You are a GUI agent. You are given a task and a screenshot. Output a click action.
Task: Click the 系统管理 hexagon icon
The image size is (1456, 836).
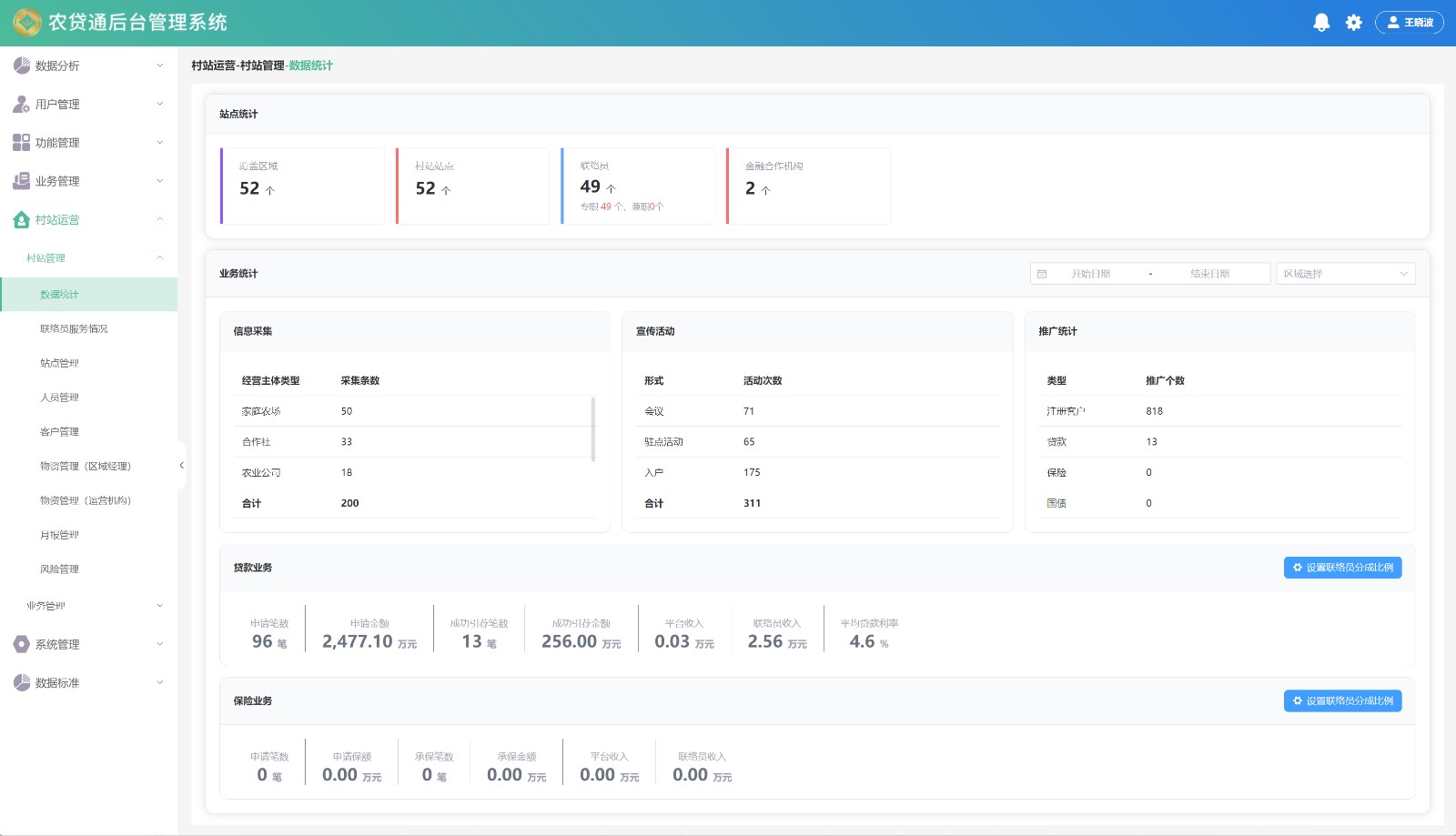click(22, 644)
